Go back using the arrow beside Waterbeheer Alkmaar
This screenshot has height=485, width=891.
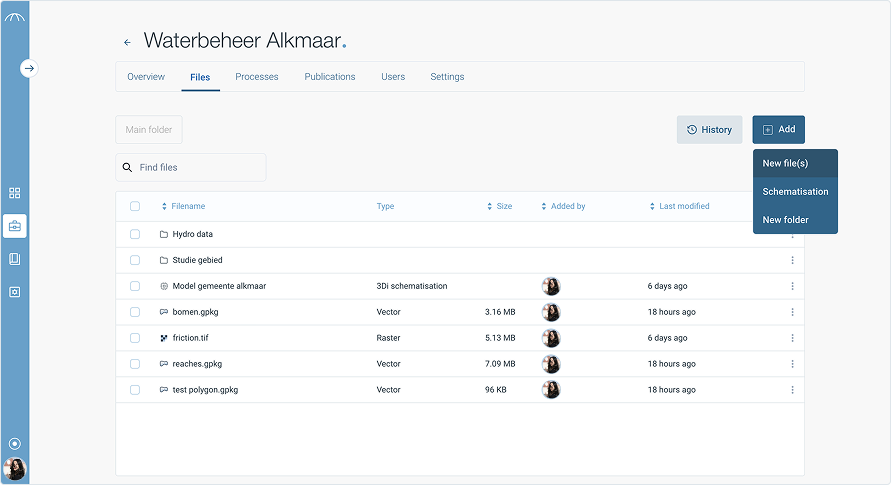(x=127, y=42)
